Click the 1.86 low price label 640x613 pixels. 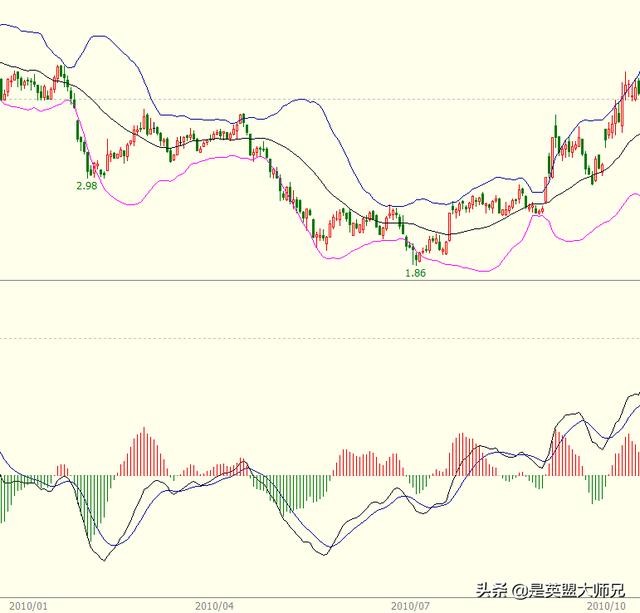tap(415, 272)
